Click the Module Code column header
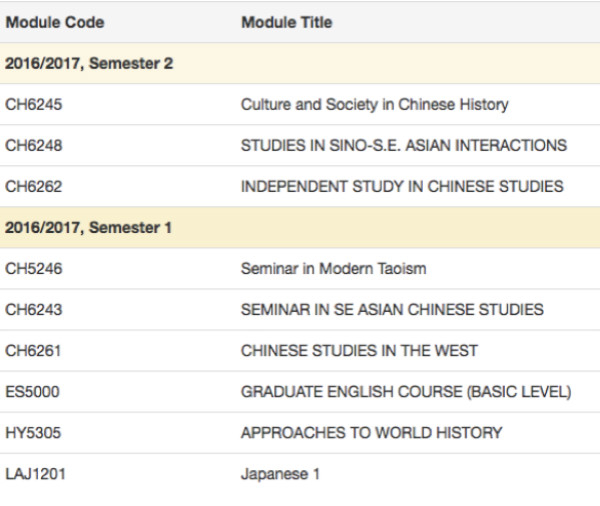 click(54, 22)
